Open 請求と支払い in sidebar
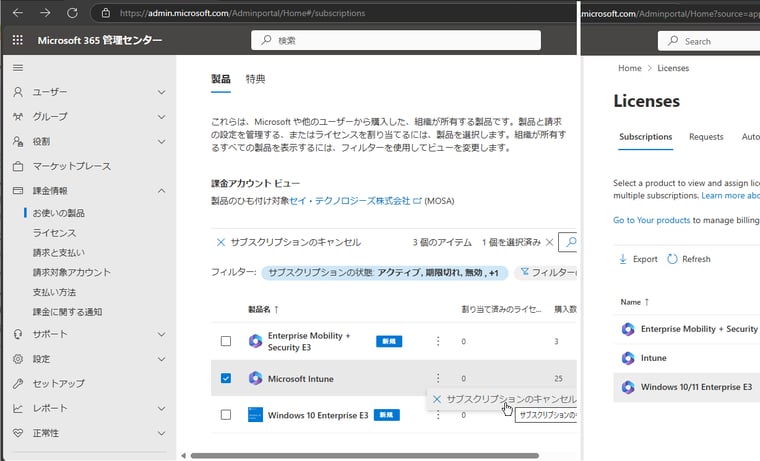Image resolution: width=760 pixels, height=461 pixels. pyautogui.click(x=59, y=253)
